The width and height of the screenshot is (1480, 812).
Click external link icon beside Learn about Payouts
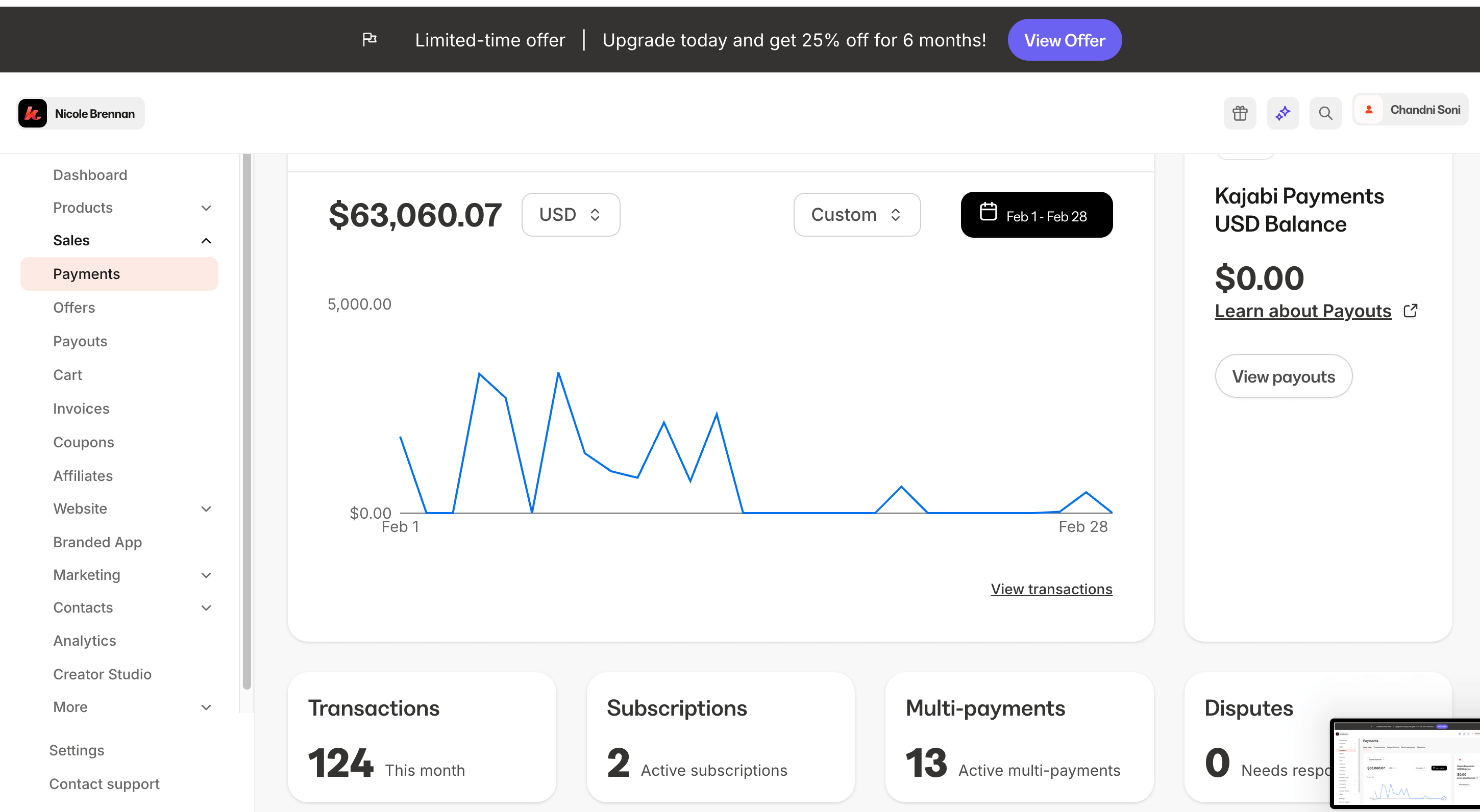click(x=1410, y=311)
